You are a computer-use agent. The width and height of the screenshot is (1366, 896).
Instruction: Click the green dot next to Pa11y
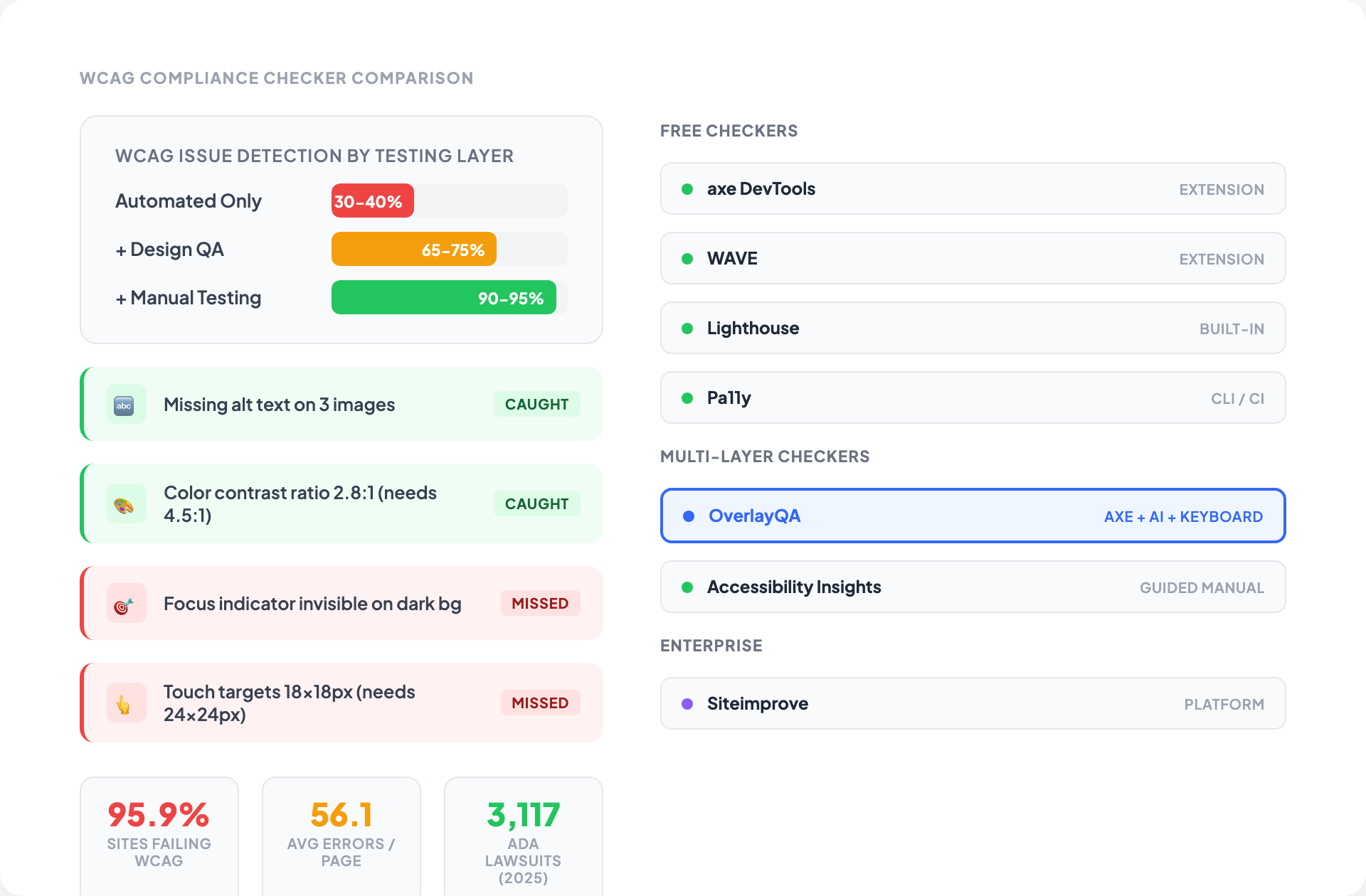point(687,398)
